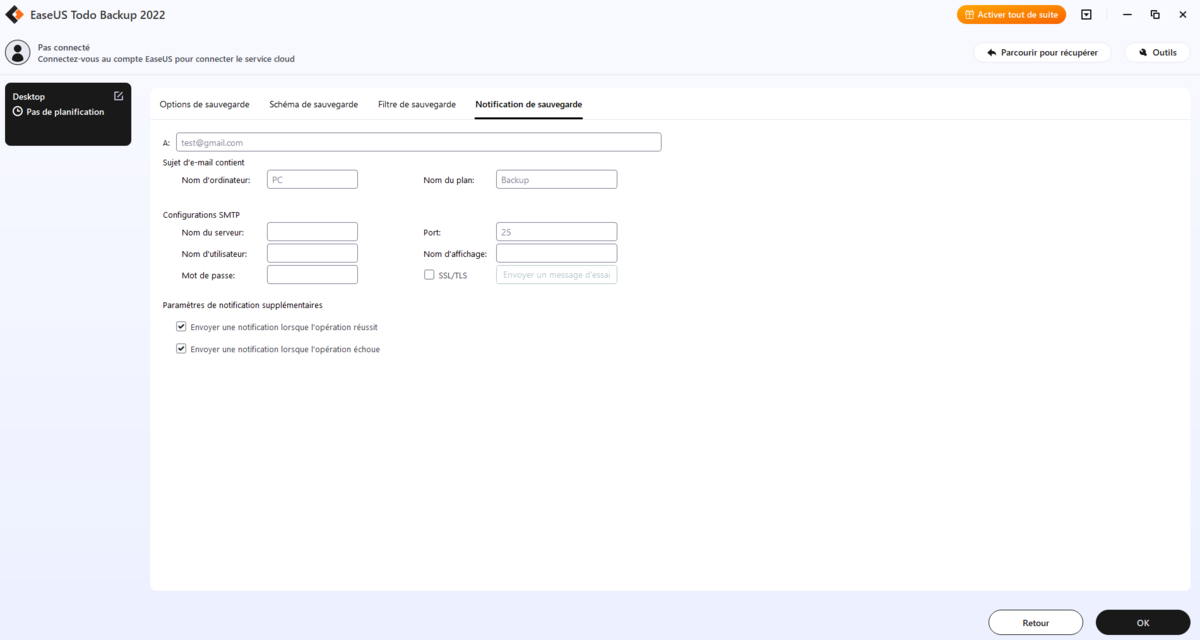The height and width of the screenshot is (640, 1200).
Task: Click the Port input field
Action: 556,232
